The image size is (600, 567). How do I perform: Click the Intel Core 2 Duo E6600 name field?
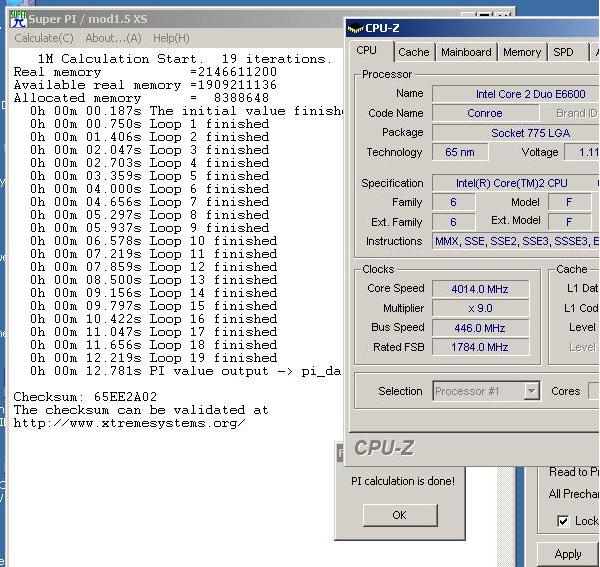pyautogui.click(x=516, y=94)
